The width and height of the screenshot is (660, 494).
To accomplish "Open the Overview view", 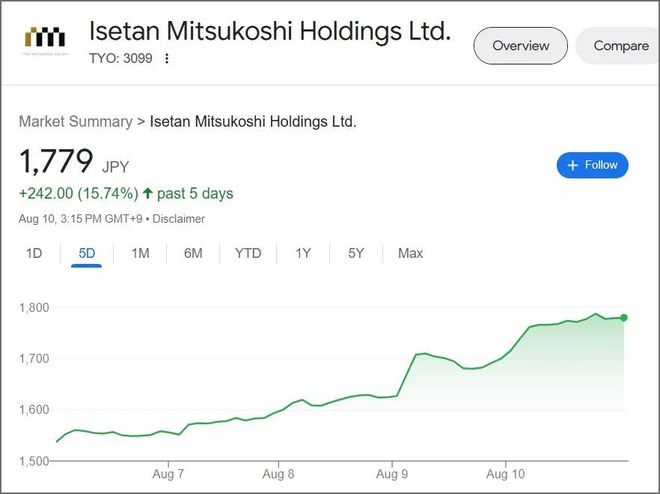I will click(521, 45).
